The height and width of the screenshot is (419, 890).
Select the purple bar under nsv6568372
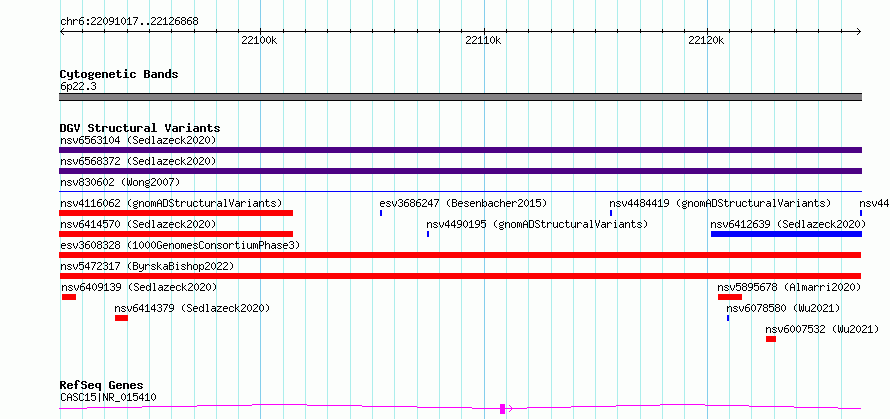[x=460, y=171]
